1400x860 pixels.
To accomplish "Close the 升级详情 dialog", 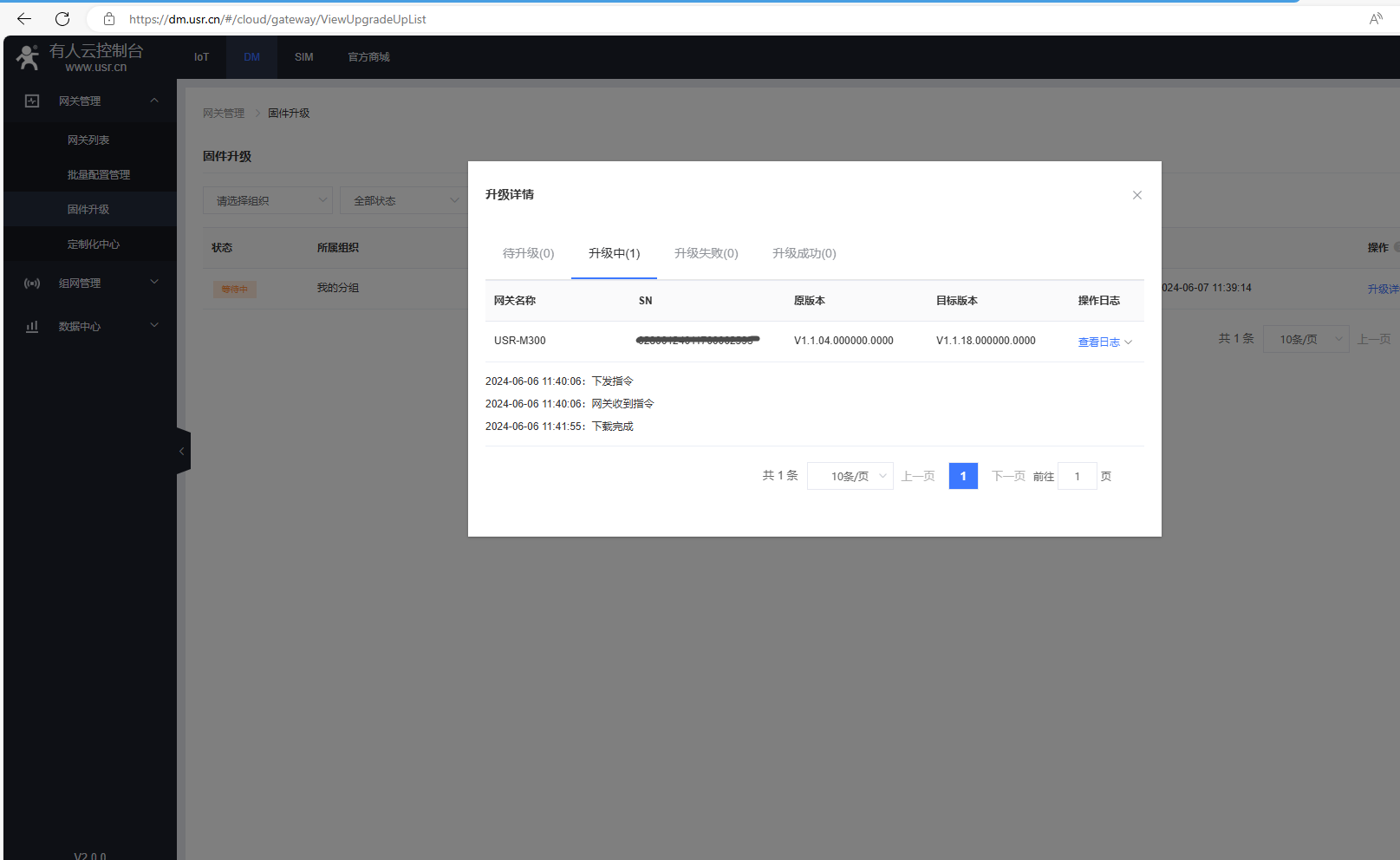I will (x=1136, y=195).
